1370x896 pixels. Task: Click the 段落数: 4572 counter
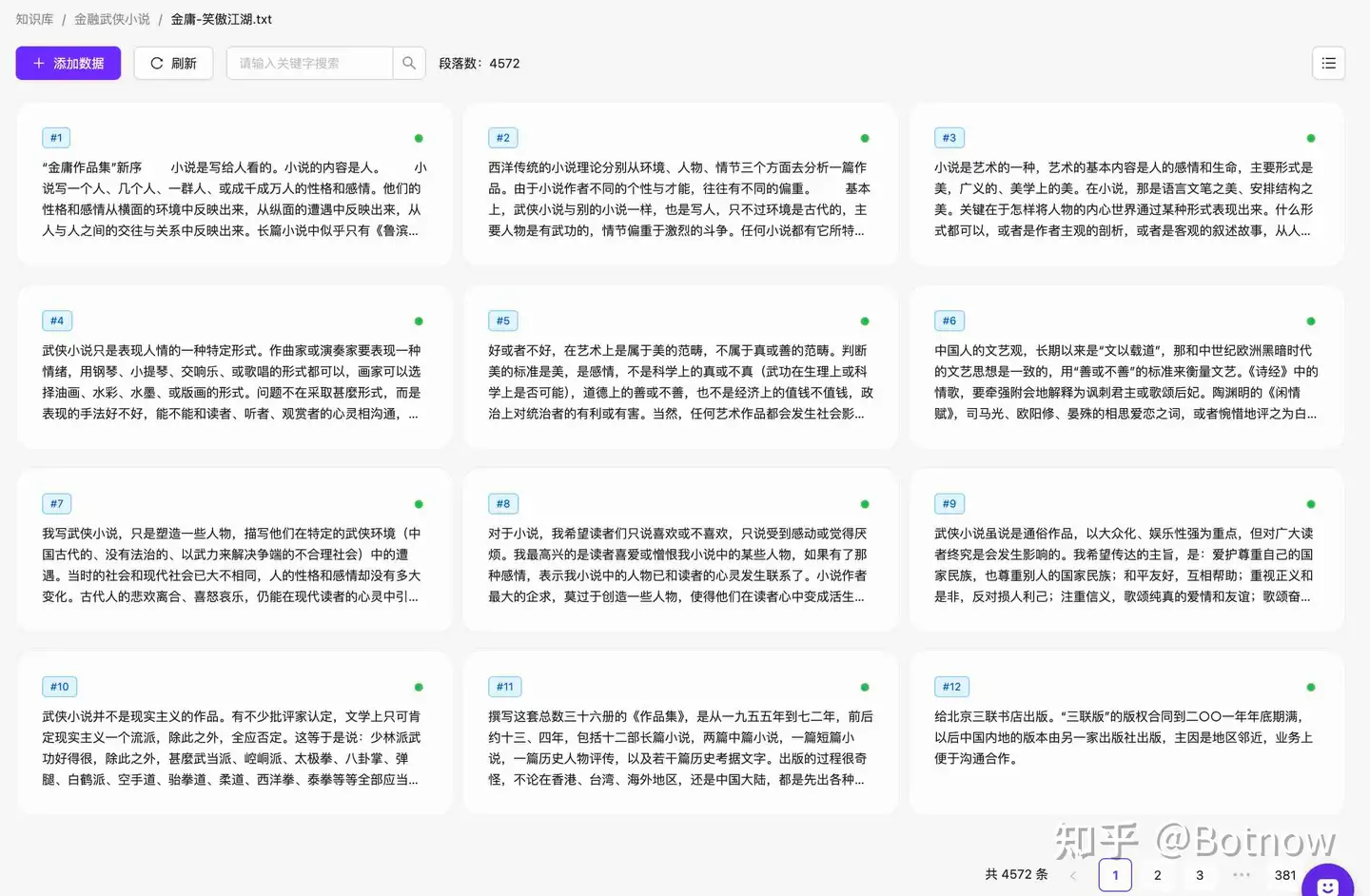tap(479, 64)
